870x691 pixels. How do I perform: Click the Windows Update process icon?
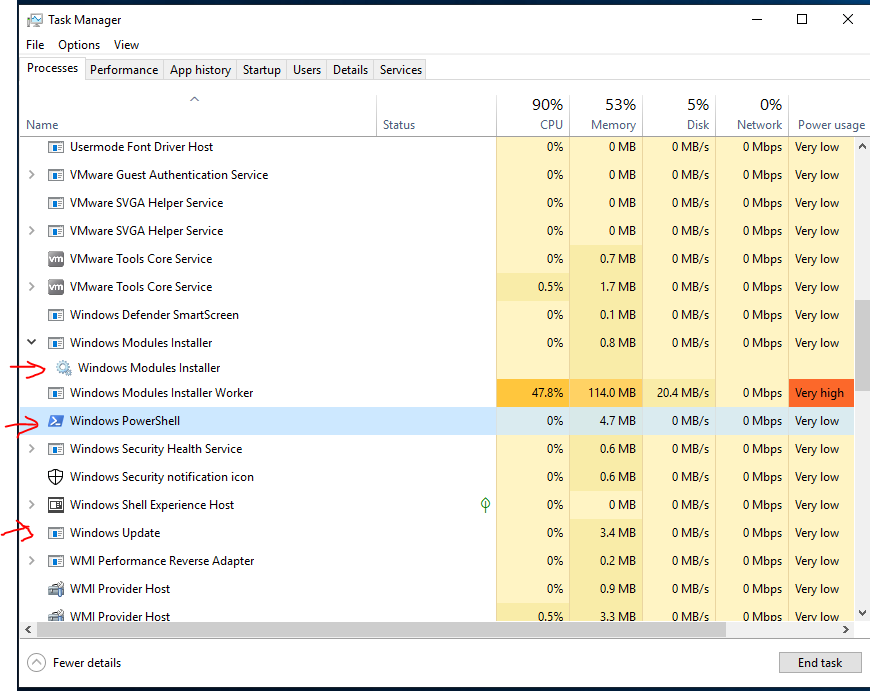point(55,533)
